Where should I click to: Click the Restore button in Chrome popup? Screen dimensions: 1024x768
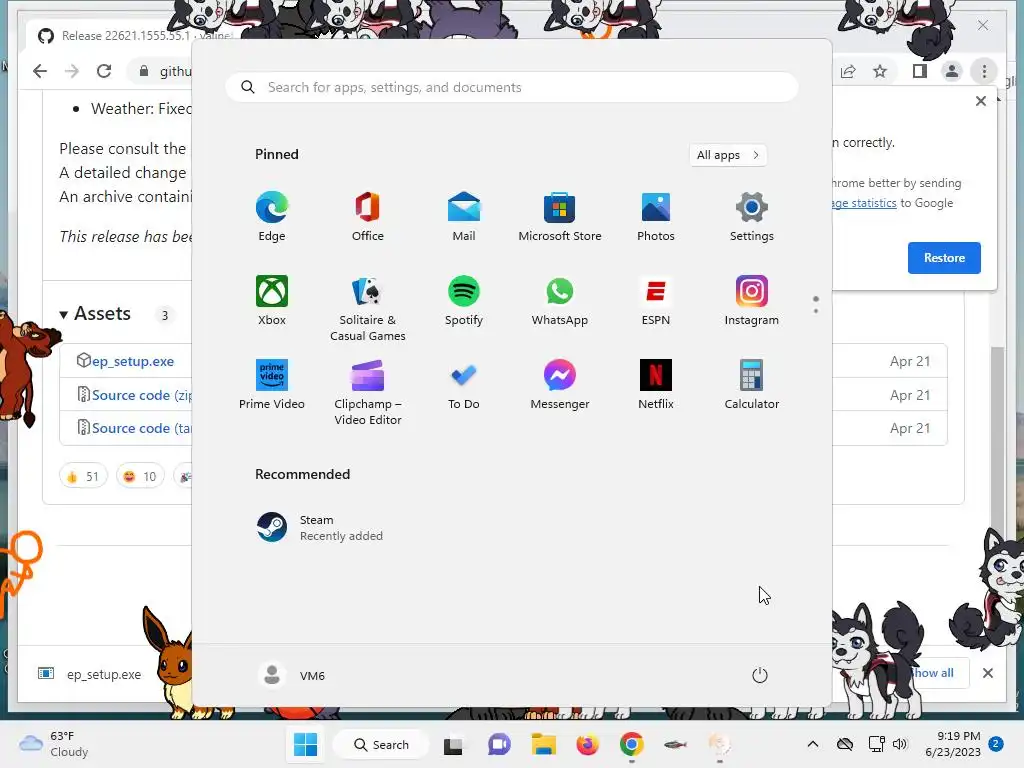[944, 258]
